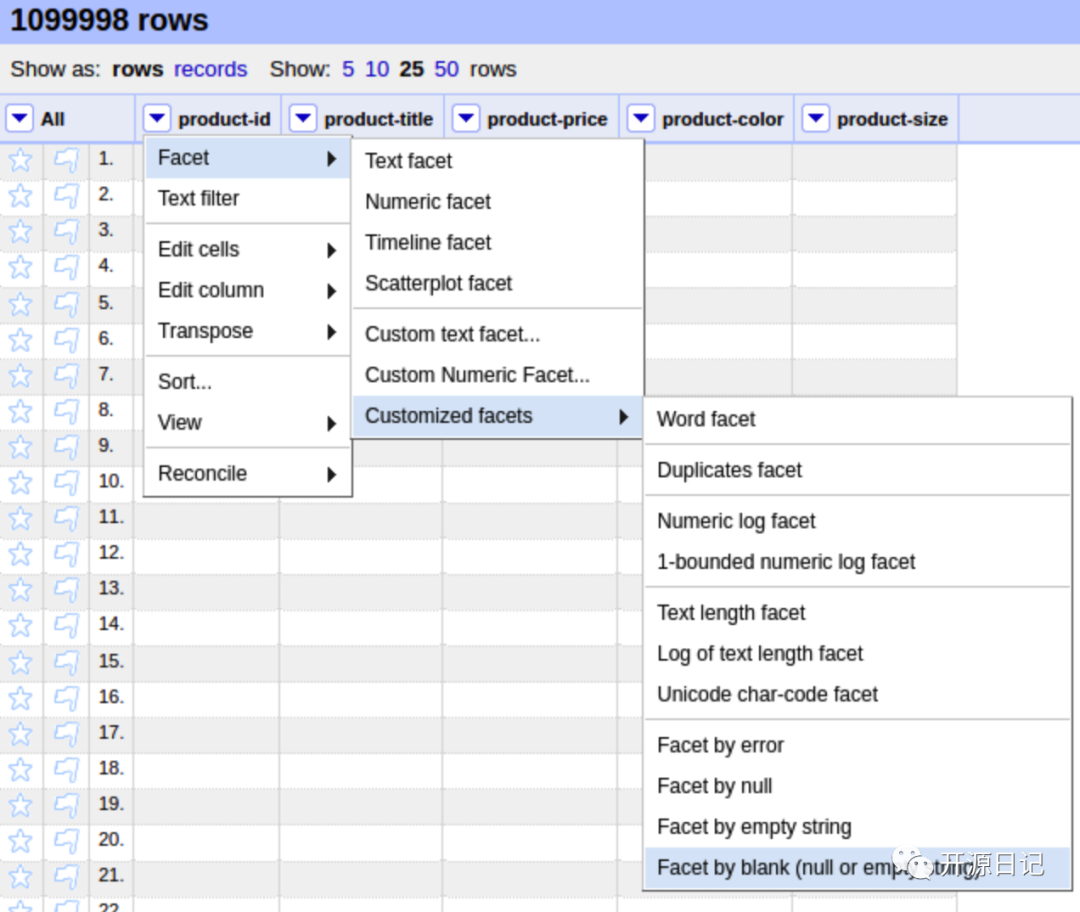The height and width of the screenshot is (912, 1080).
Task: Switch view to records
Action: pos(210,69)
